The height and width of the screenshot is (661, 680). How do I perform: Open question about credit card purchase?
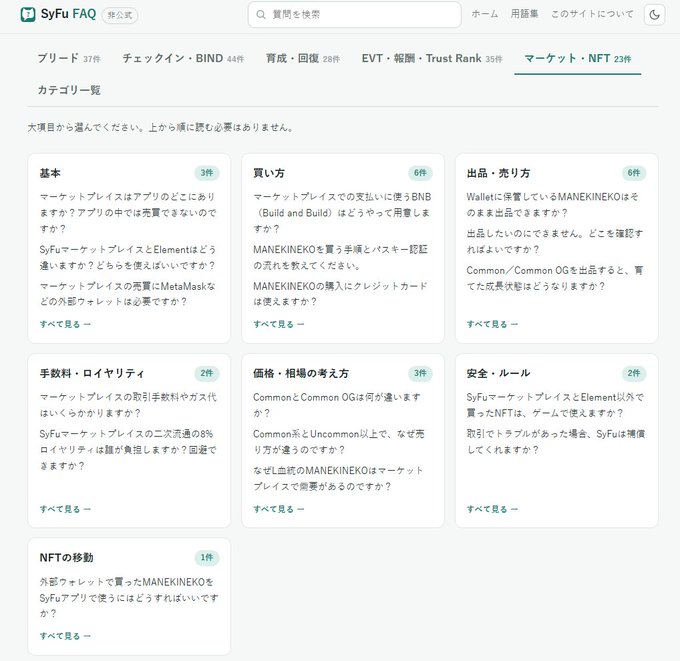tap(342, 294)
